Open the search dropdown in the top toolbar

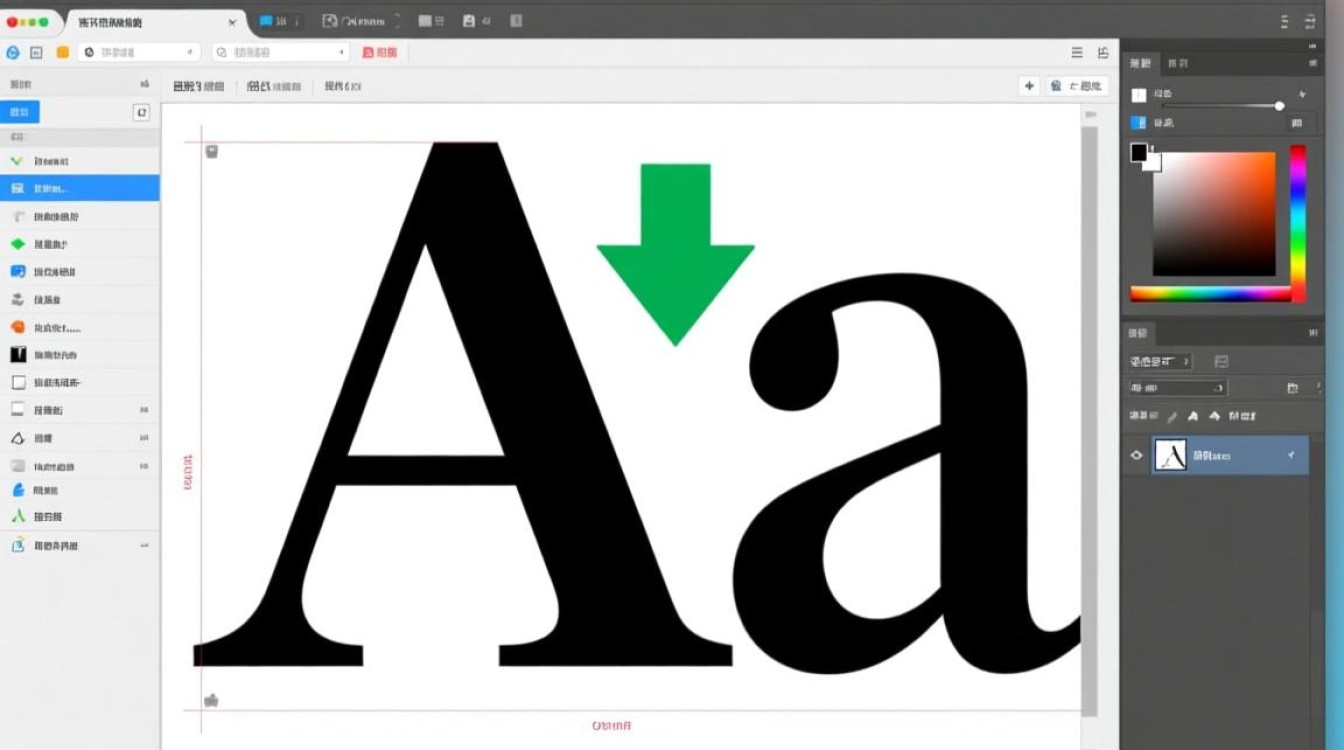pyautogui.click(x=279, y=52)
